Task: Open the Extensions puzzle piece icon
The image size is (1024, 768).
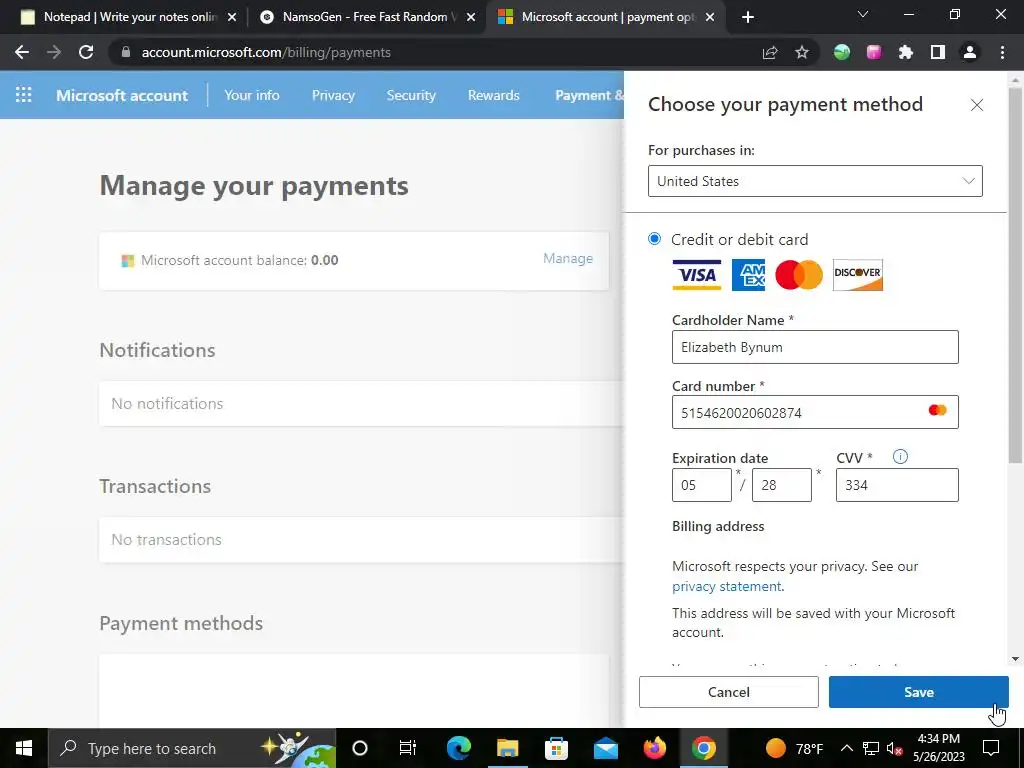Action: click(x=906, y=52)
